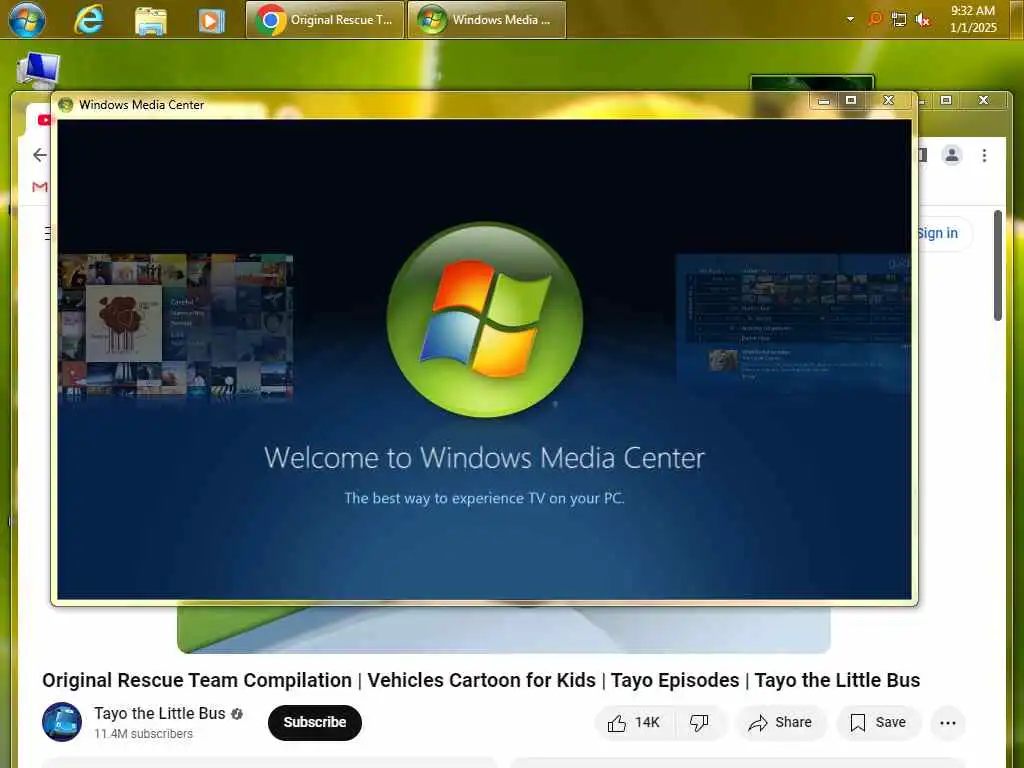1024x768 pixels.
Task: Click the Original Rescue Team Compilation title
Action: 481,680
